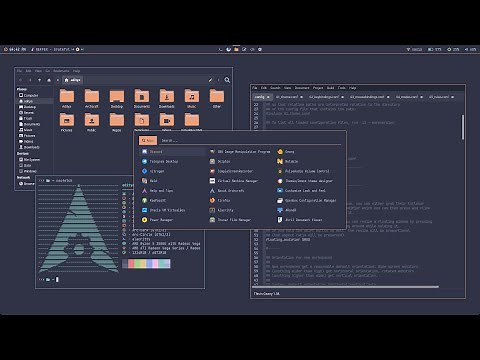
Task: Open the Other folder in file manager
Action: [x=217, y=99]
